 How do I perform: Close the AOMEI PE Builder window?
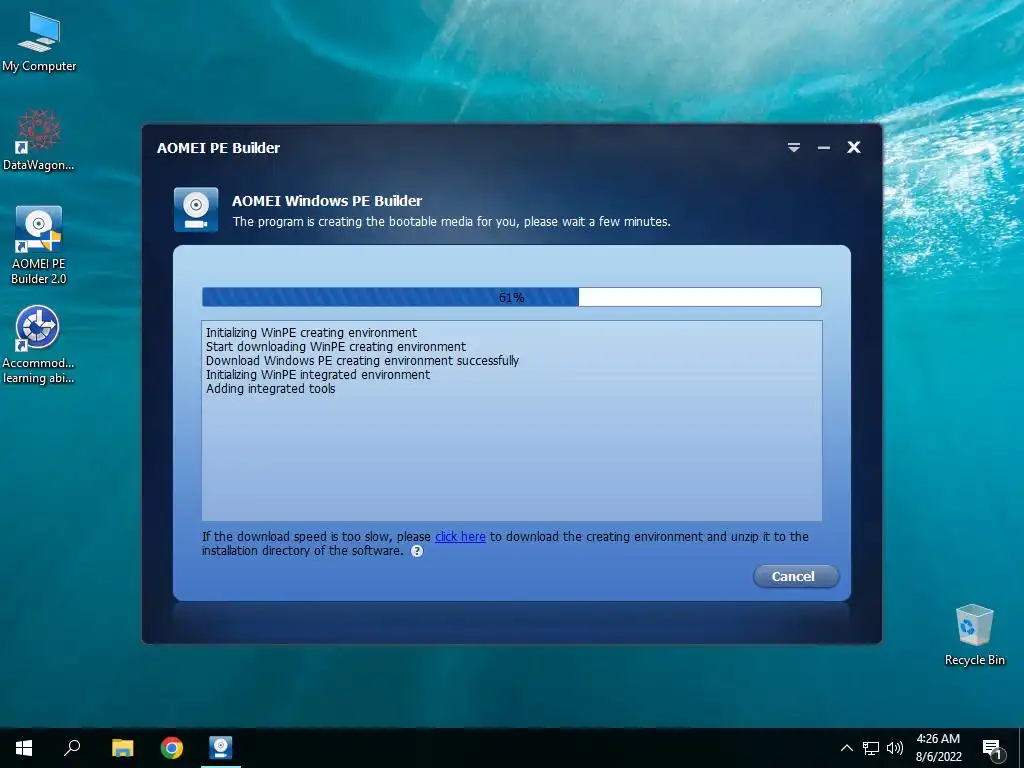(854, 148)
